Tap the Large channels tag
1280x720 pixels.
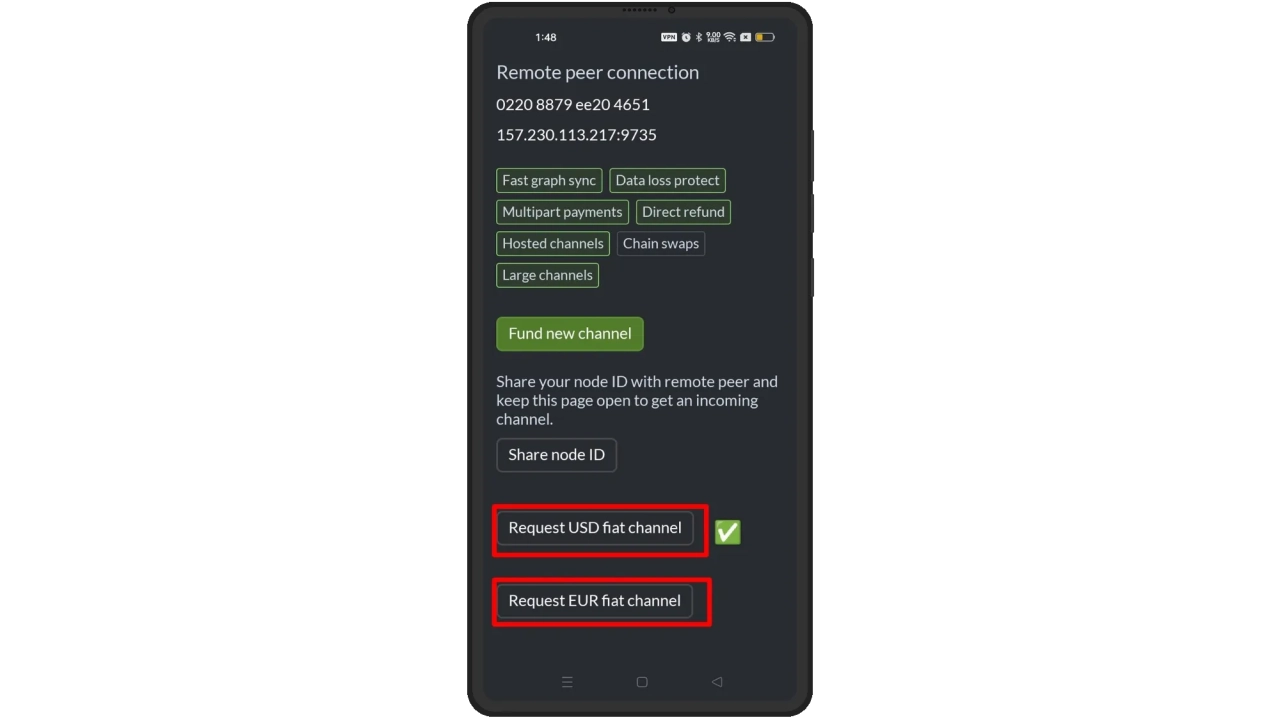click(547, 275)
